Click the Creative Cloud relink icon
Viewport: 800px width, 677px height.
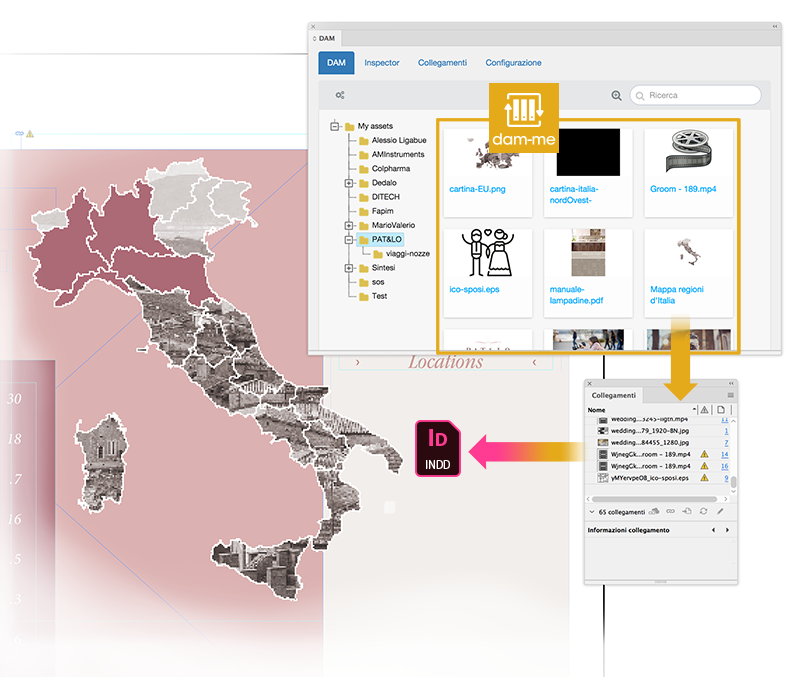pyautogui.click(x=653, y=512)
